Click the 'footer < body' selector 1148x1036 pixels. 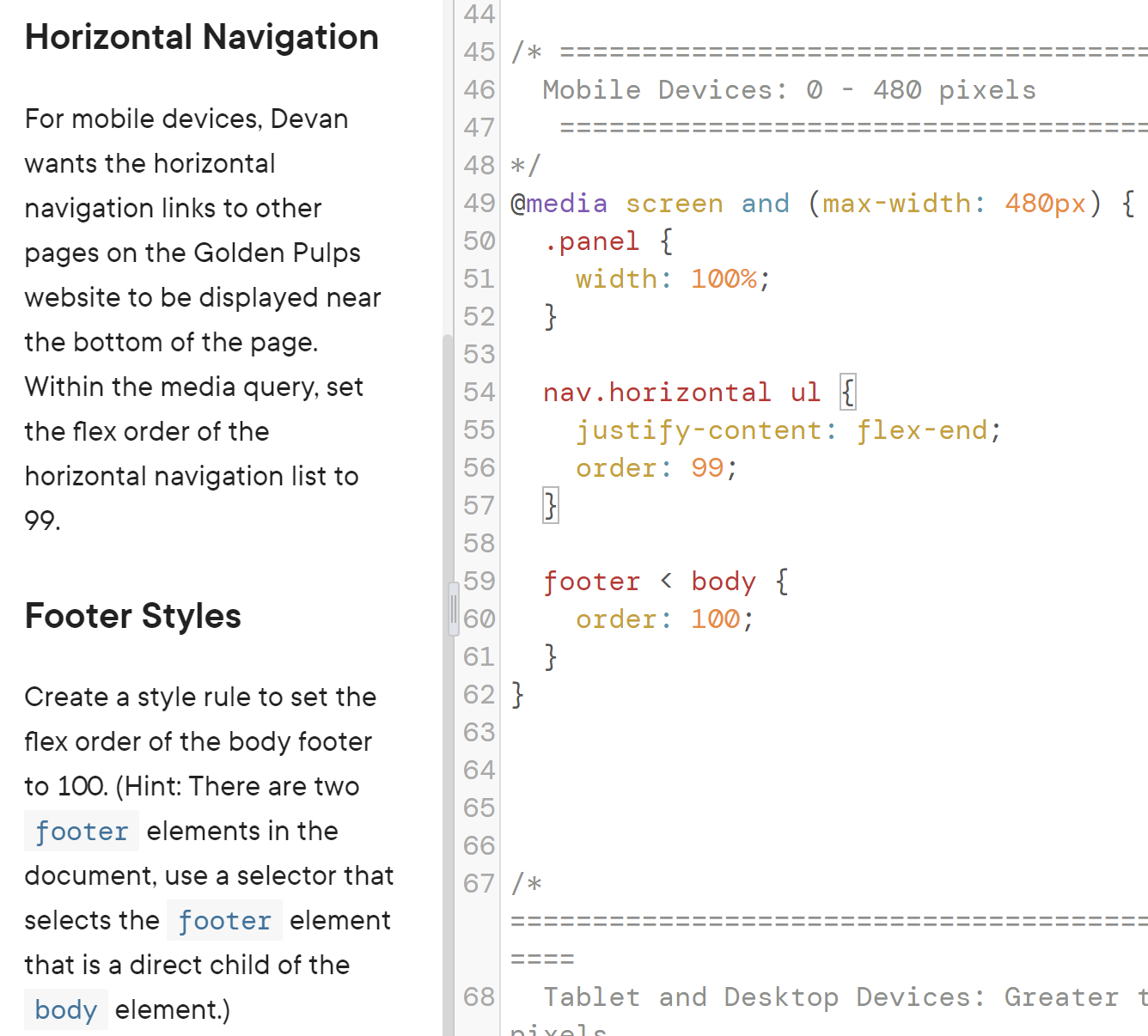coord(649,582)
